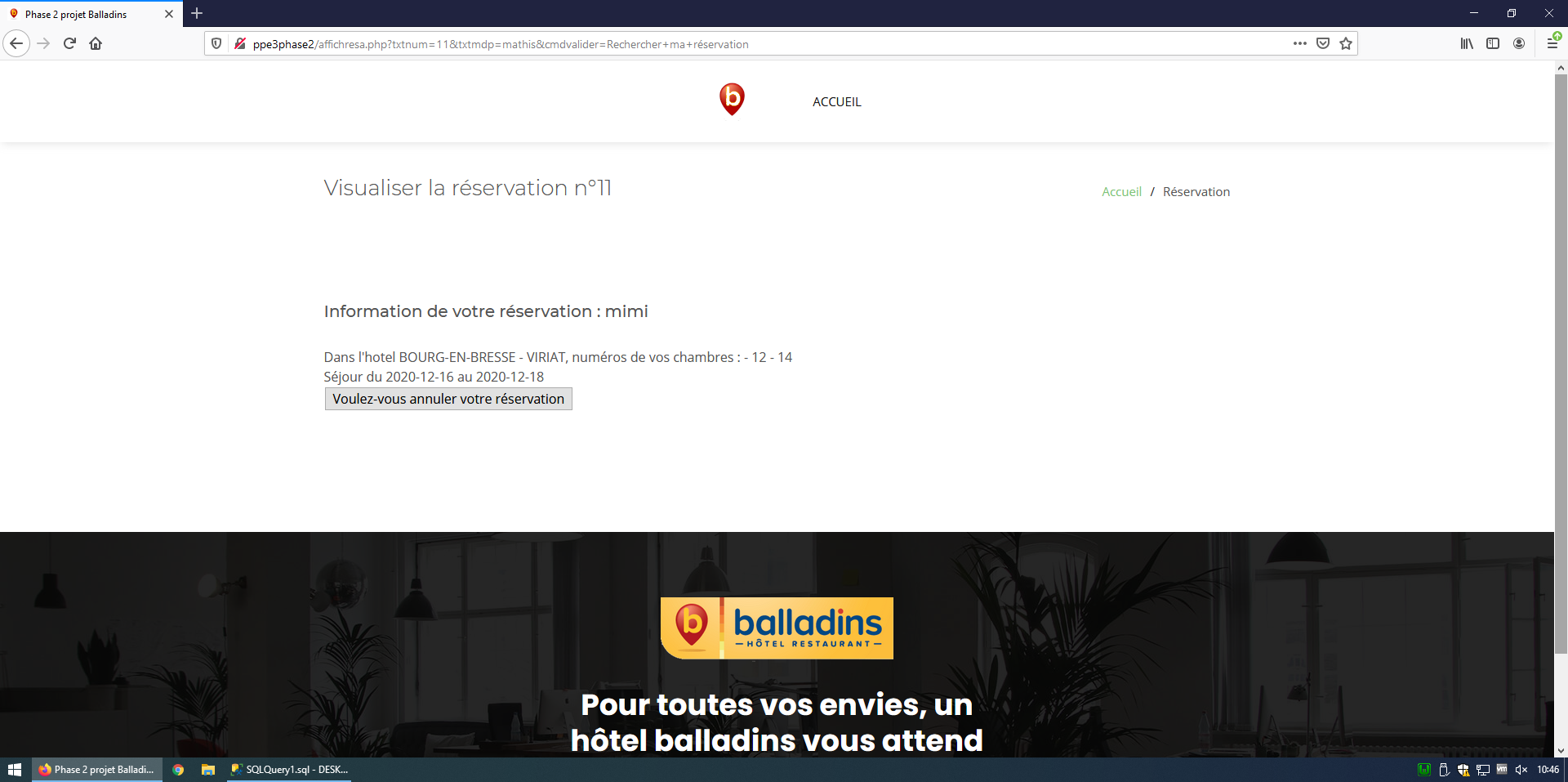Open page actions three-dot menu
Image resolution: width=1568 pixels, height=782 pixels.
[x=1299, y=43]
